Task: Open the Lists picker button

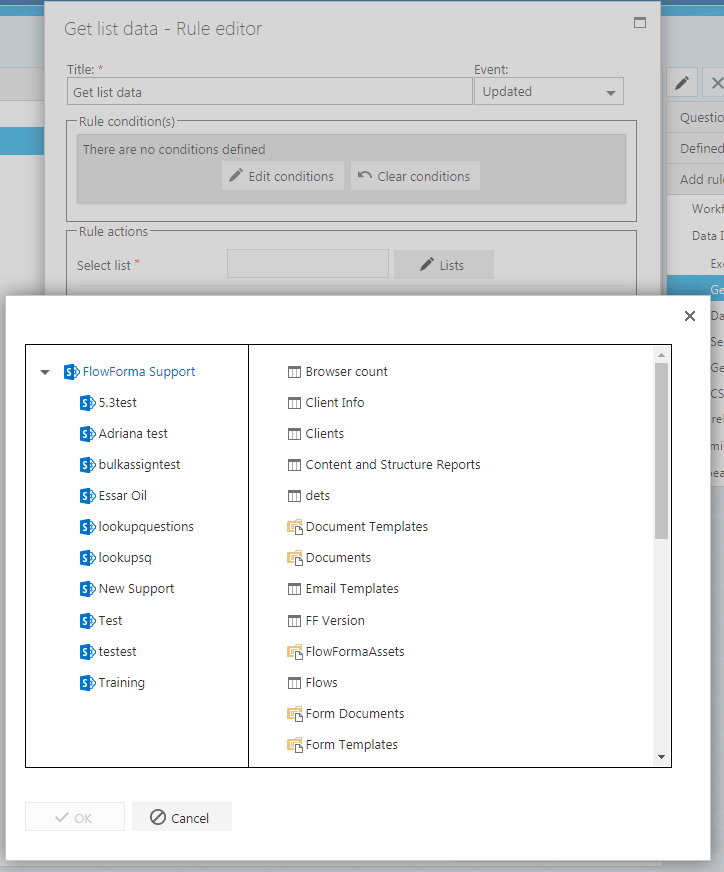Action: click(x=444, y=265)
